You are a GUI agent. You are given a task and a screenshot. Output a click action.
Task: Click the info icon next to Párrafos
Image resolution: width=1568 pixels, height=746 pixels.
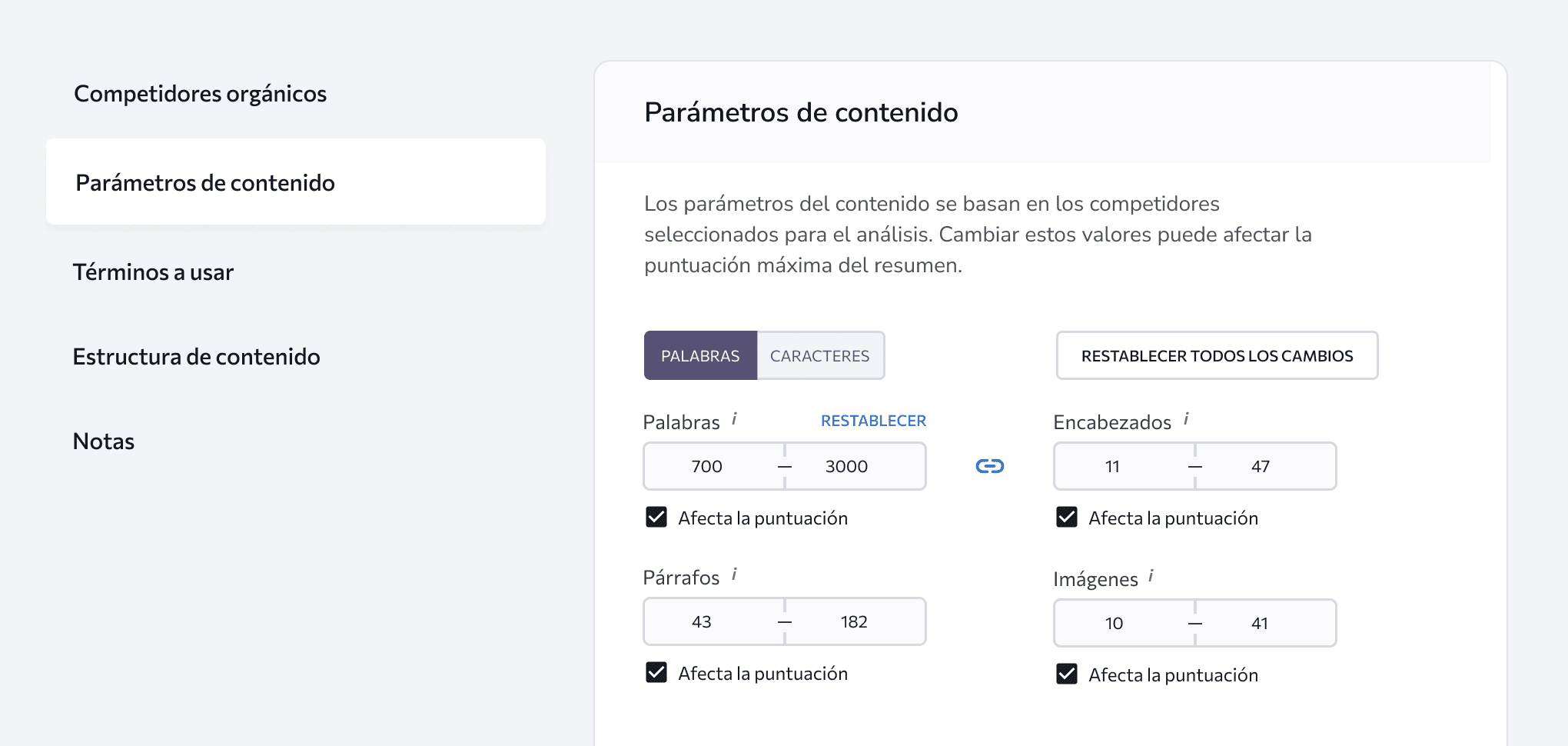coord(736,576)
